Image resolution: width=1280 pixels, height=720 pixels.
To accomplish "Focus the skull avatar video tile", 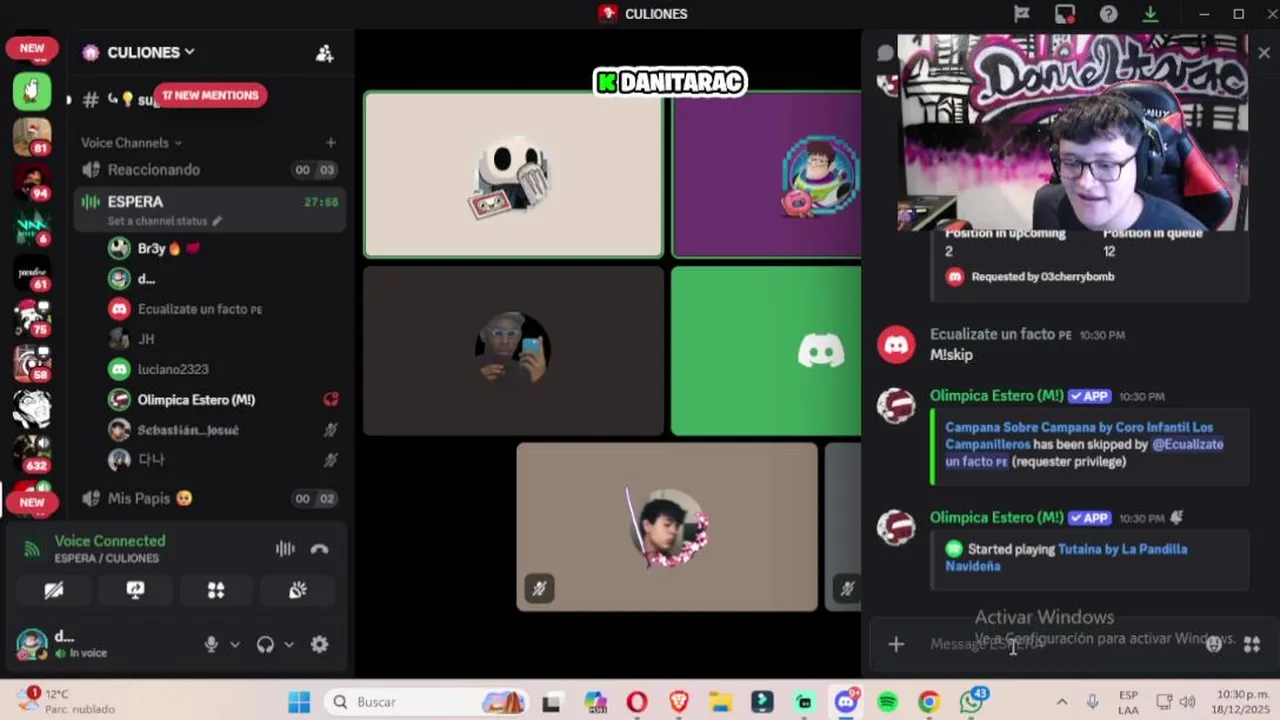I will pyautogui.click(x=513, y=175).
